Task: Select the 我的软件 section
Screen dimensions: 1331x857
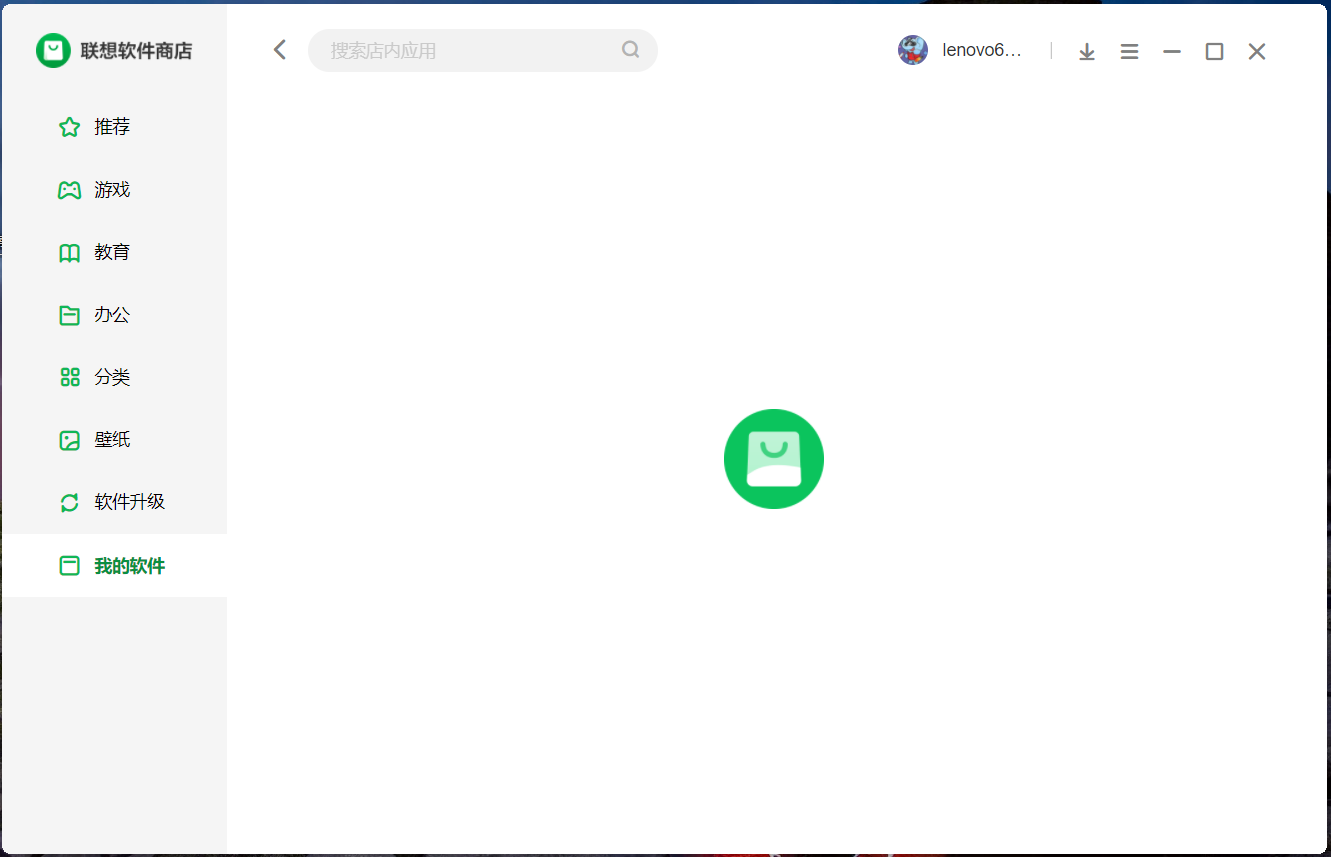Action: [114, 566]
